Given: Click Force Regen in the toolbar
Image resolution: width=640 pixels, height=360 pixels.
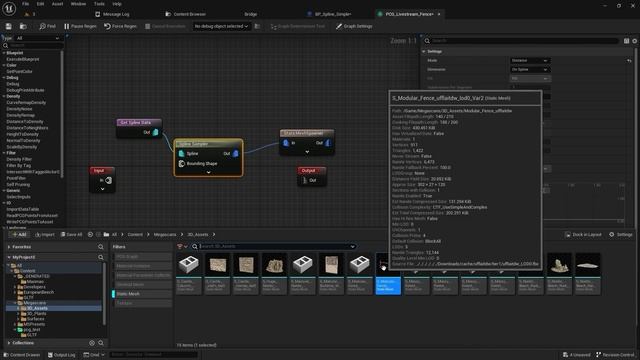Looking at the screenshot, I should click(120, 26).
